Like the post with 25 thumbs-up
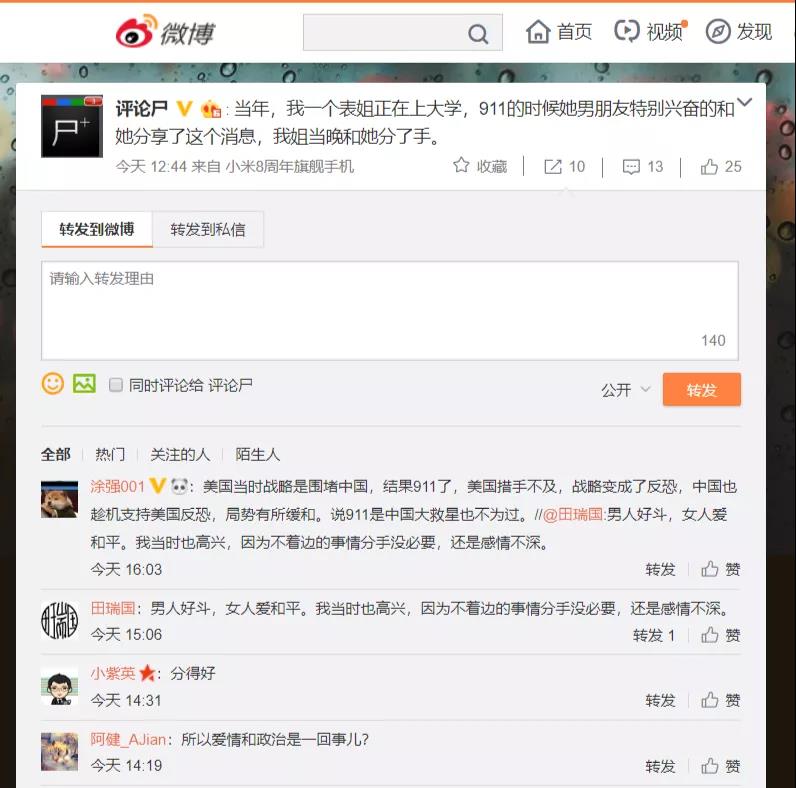The image size is (796, 788). [709, 167]
